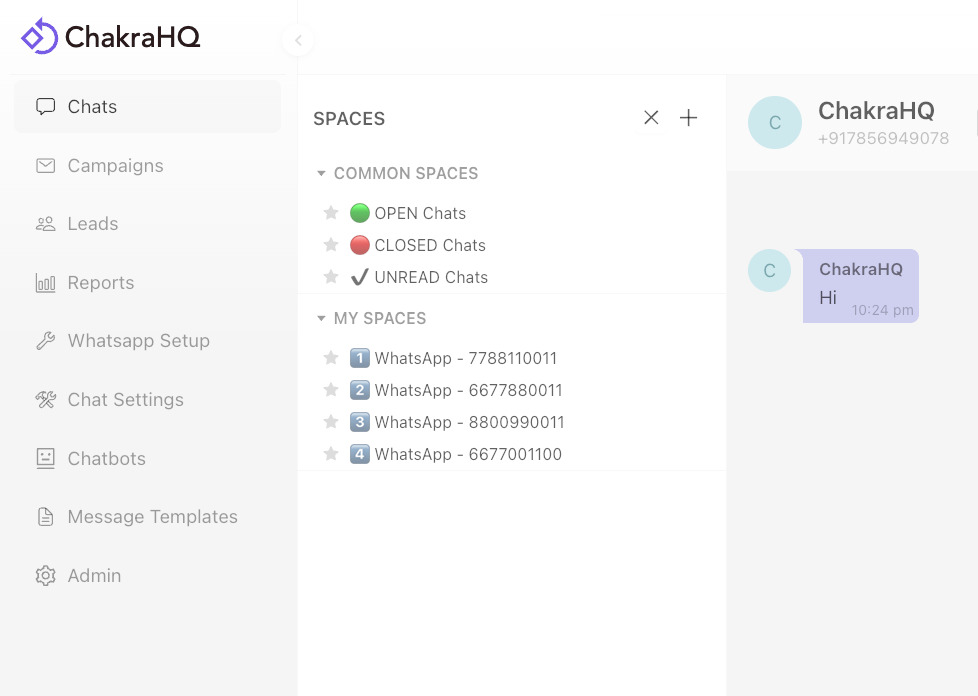Screen dimensions: 978x696
Task: Open Reports in sidebar
Action: [147, 283]
